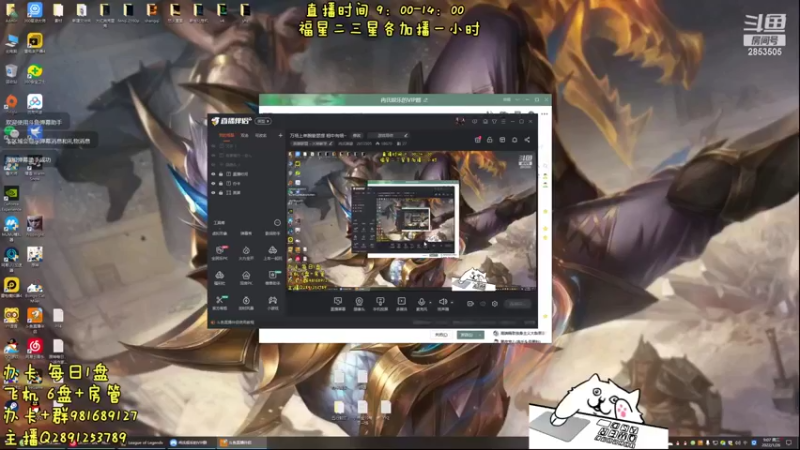Click the pencil edit icon beside stream title
The width and height of the screenshot is (800, 450).
coord(406,135)
